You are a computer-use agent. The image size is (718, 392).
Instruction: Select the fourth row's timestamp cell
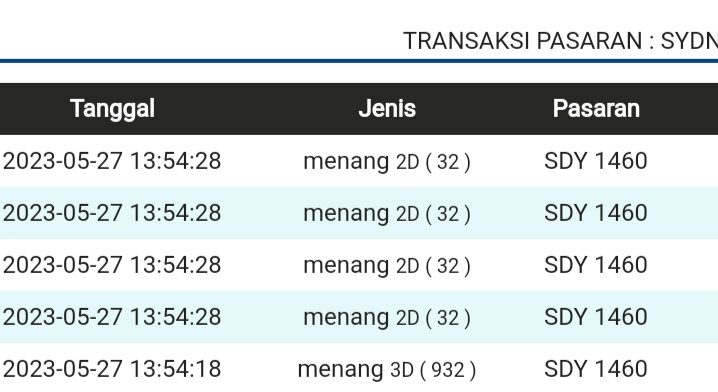[x=112, y=317]
